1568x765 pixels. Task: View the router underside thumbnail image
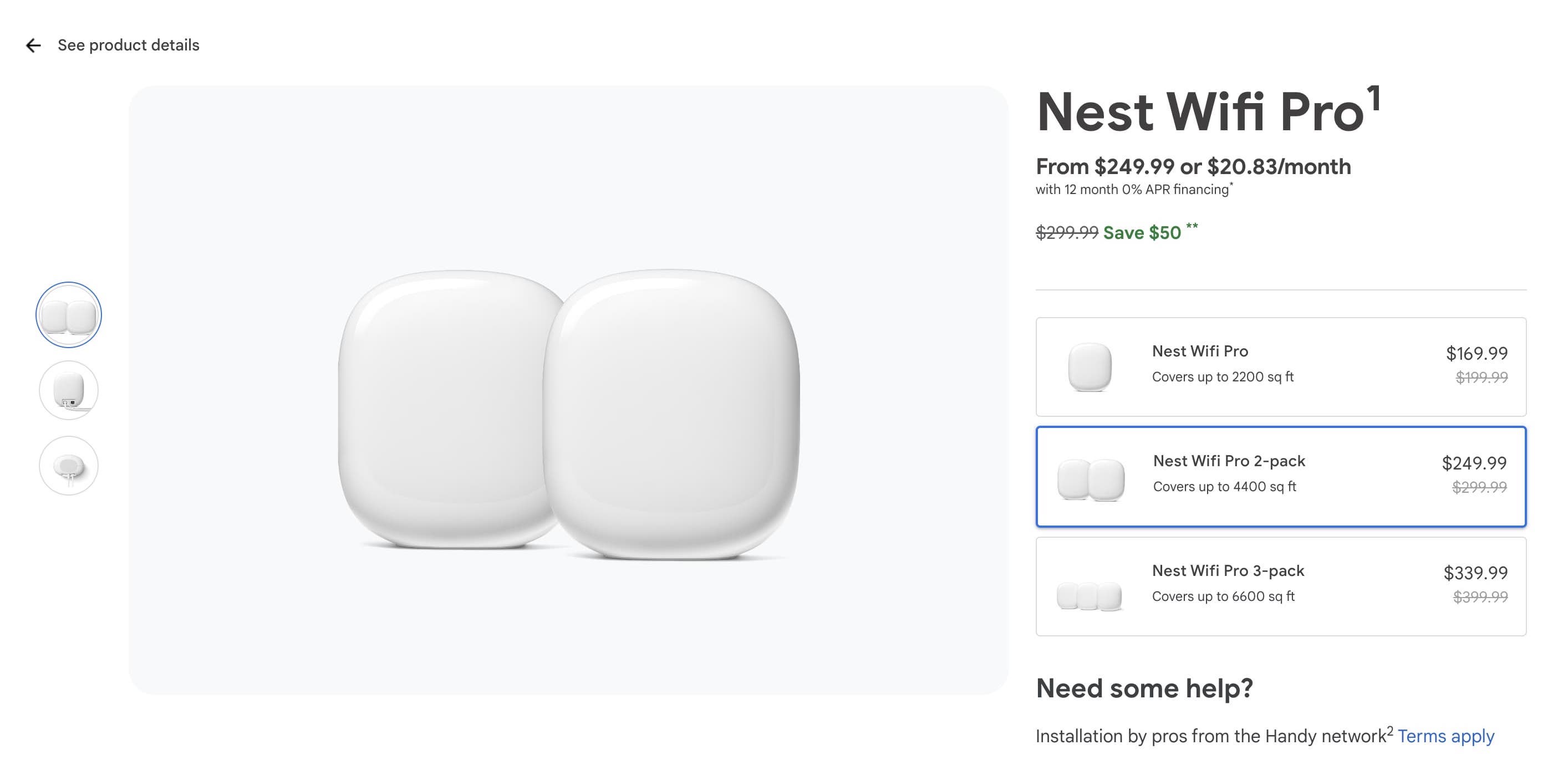69,466
